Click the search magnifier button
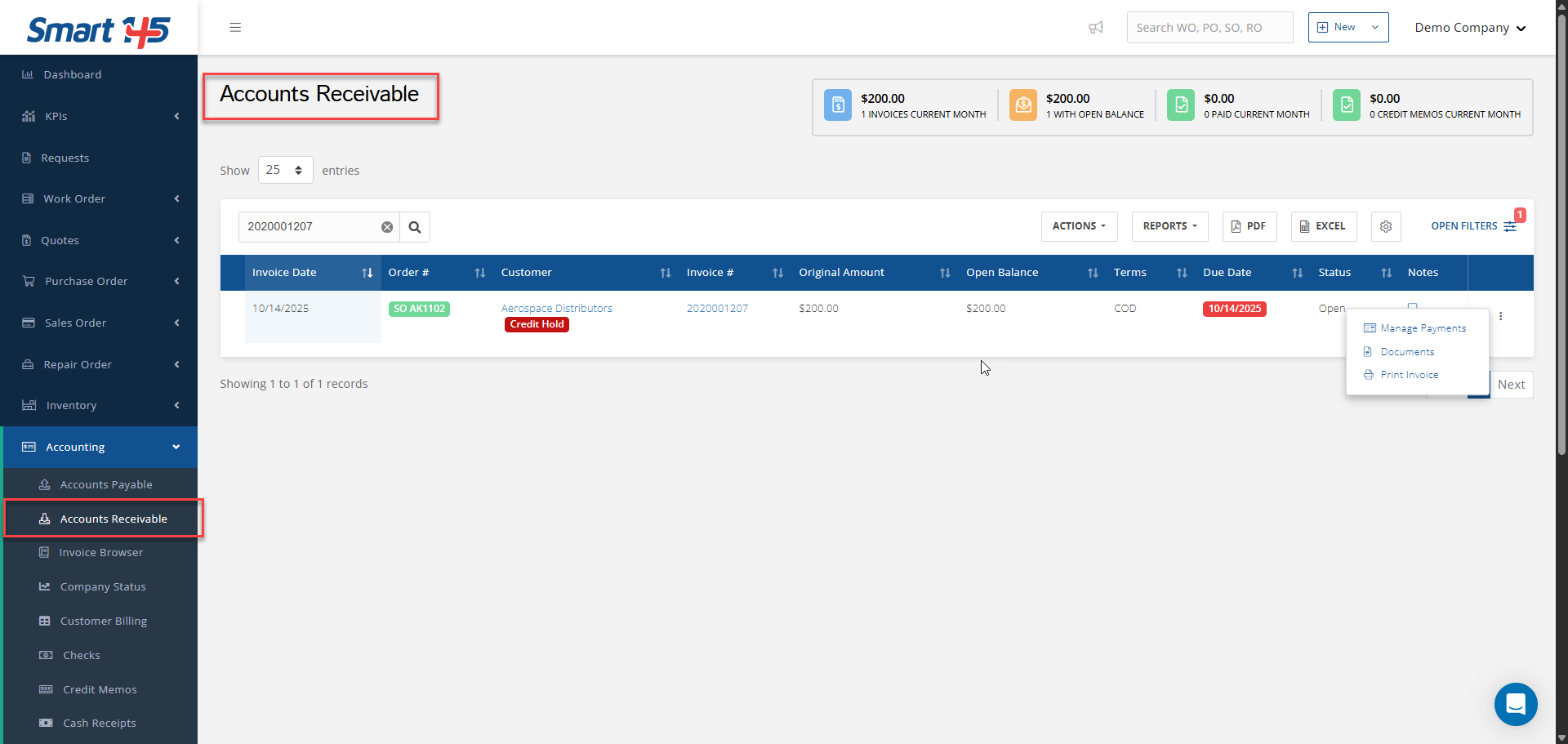 pos(415,227)
